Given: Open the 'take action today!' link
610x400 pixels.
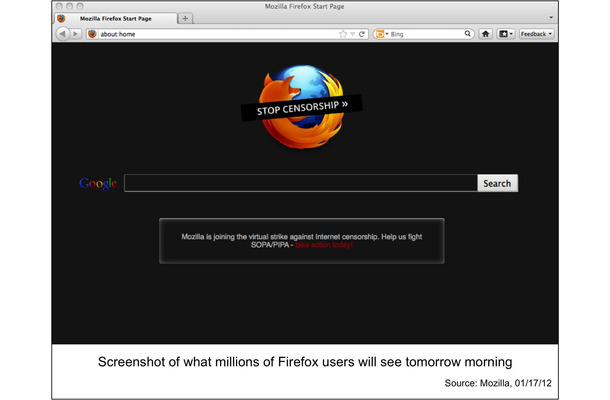Looking at the screenshot, I should point(324,245).
